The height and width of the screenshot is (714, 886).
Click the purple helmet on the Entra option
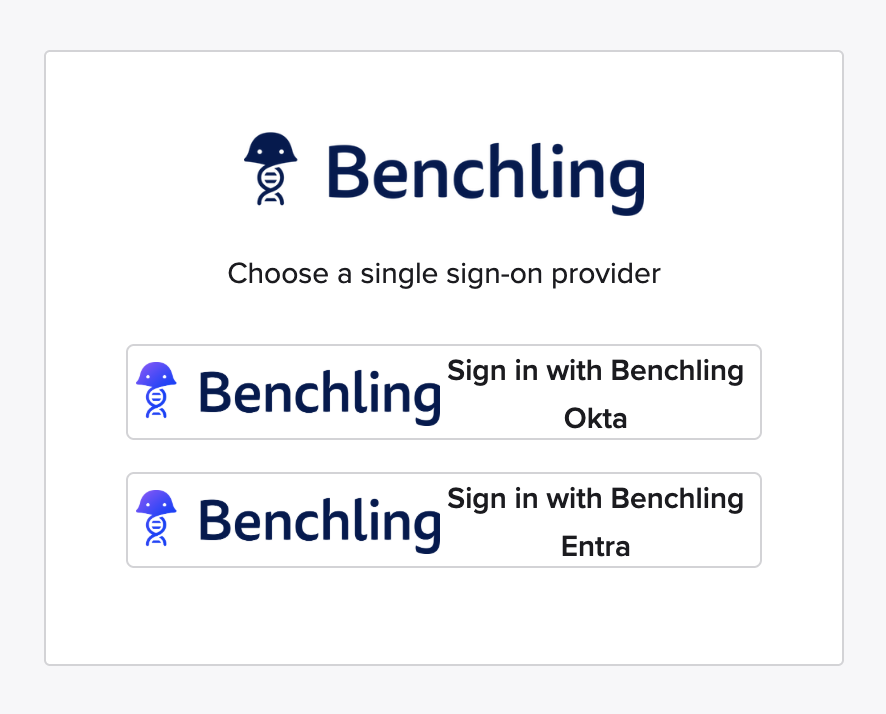[156, 503]
